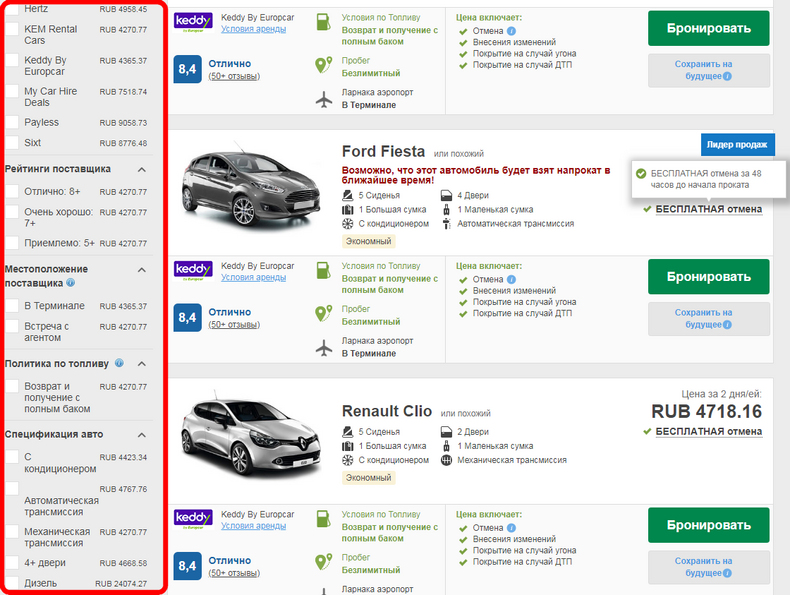Click the price 'RUB 4718.16'
This screenshot has width=790, height=595.
706,412
